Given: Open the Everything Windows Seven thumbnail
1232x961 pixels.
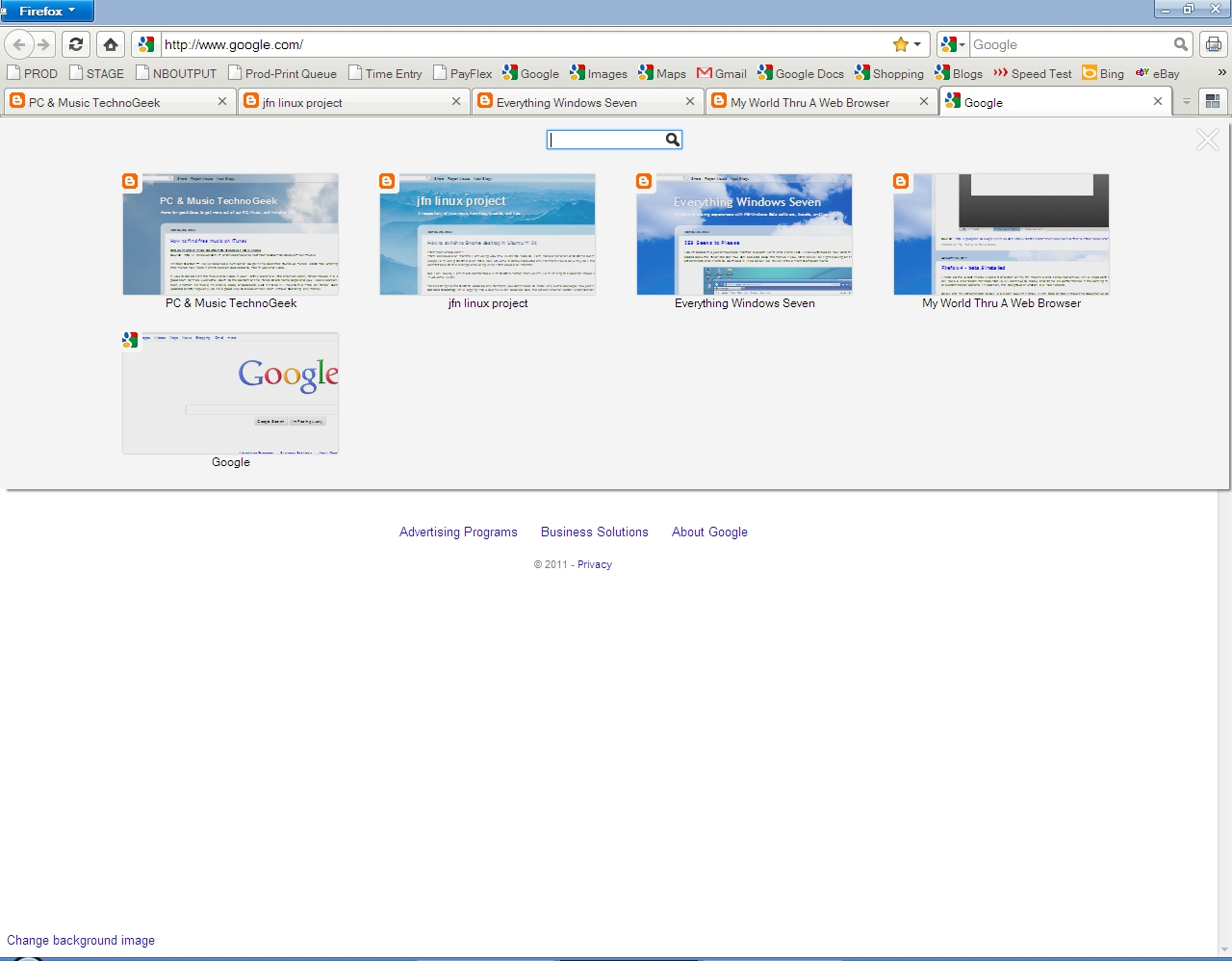Looking at the screenshot, I should coord(745,234).
